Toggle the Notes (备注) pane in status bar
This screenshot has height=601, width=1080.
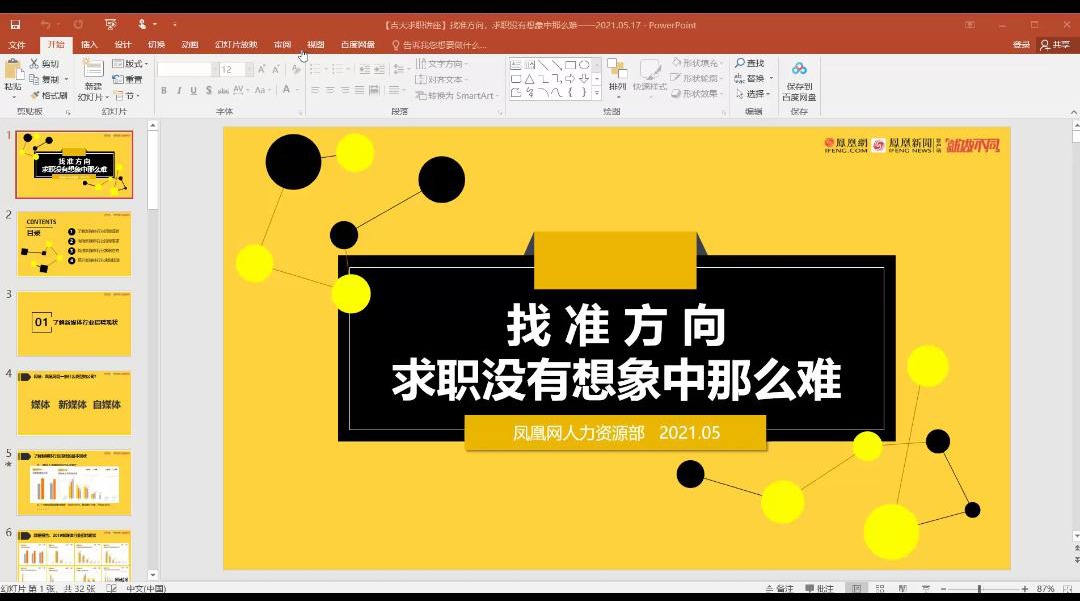[778, 589]
